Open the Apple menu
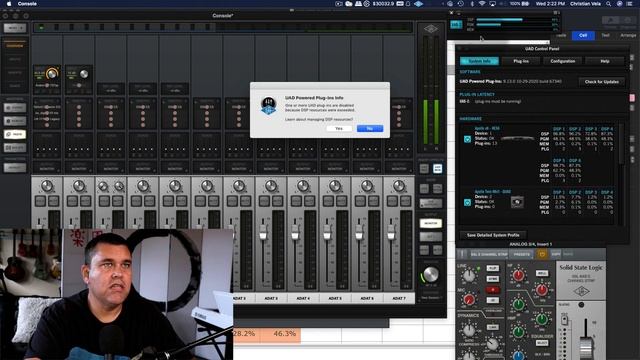The image size is (640, 360). tap(9, 4)
